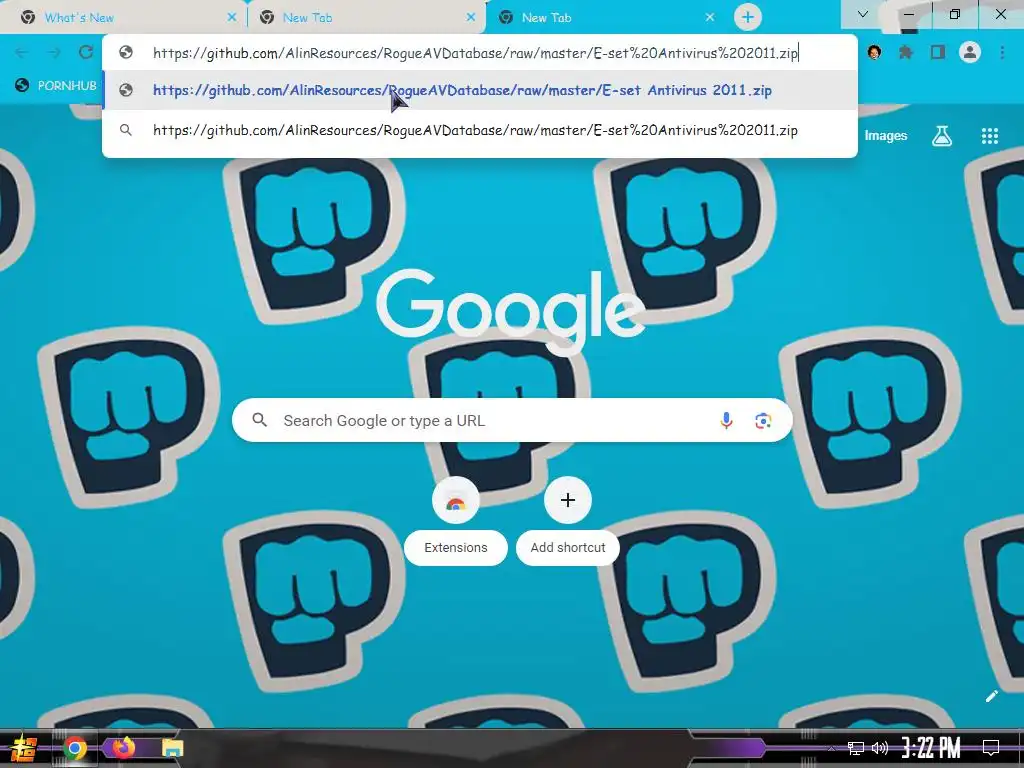Reload the current page

[x=86, y=52]
